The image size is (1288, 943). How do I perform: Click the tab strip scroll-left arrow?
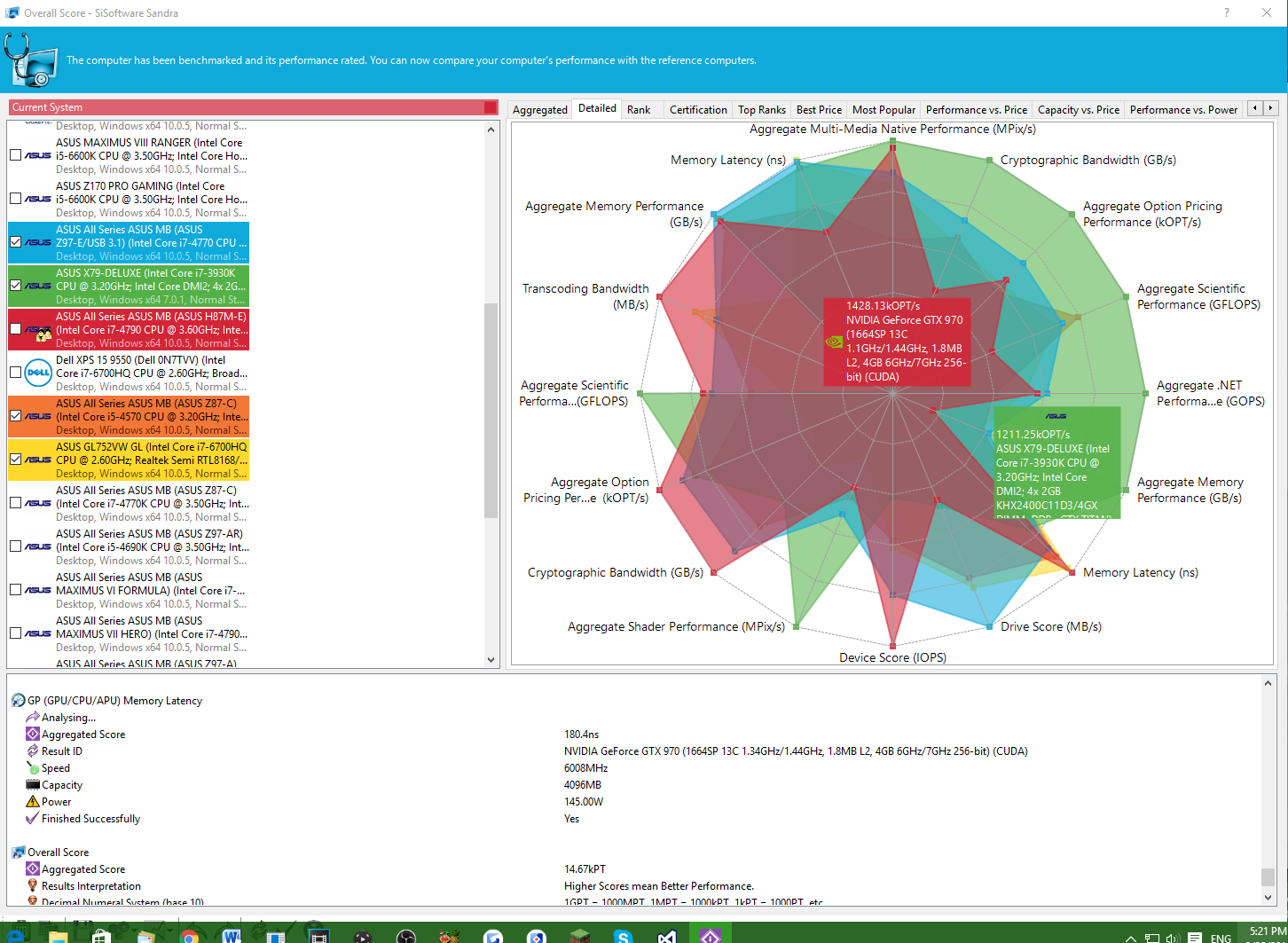click(1254, 108)
